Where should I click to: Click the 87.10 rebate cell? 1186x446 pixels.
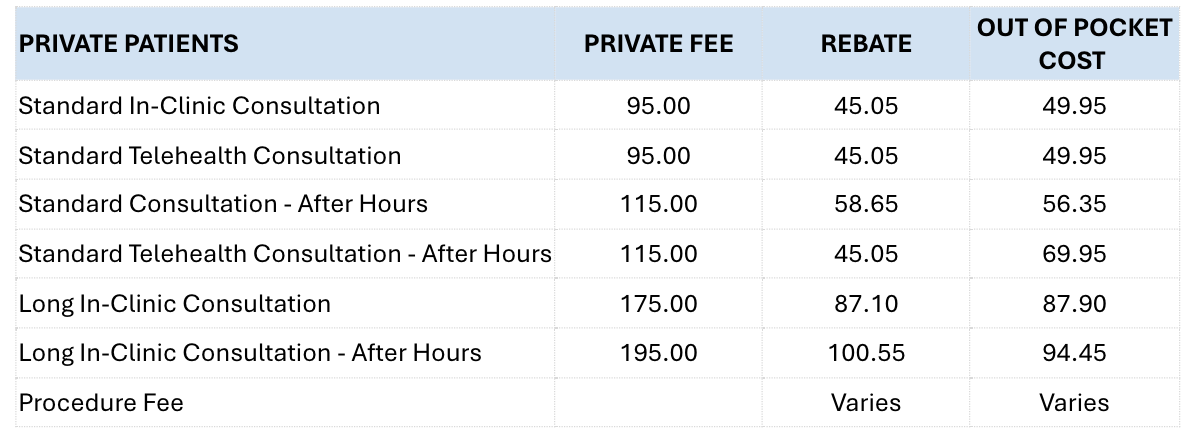866,303
